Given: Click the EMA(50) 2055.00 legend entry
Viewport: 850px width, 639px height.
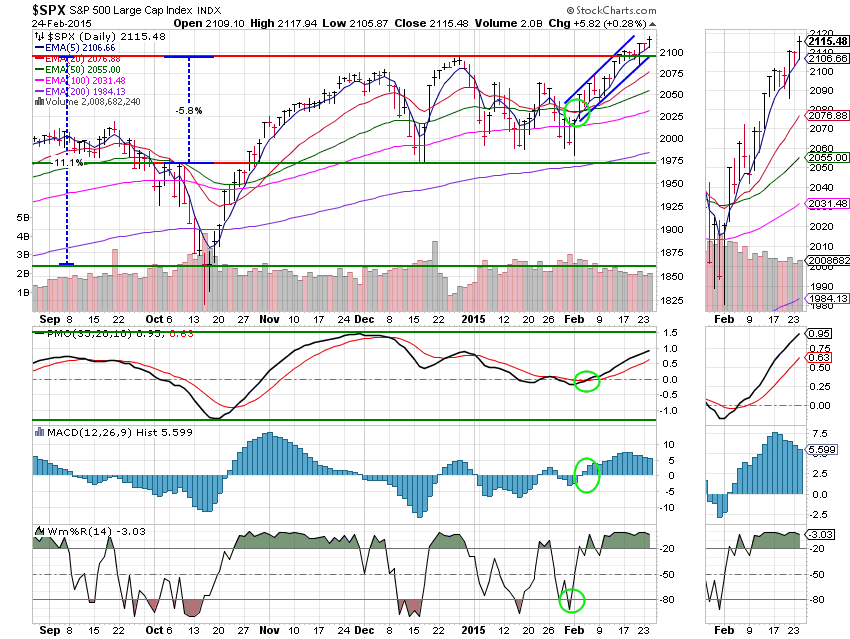Looking at the screenshot, I should click(78, 69).
